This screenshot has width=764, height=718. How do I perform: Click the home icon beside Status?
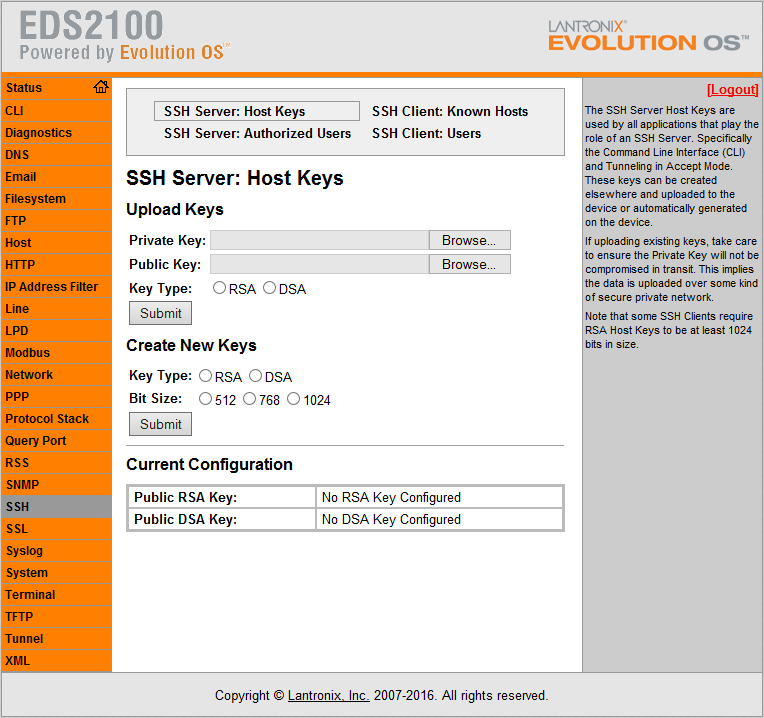101,87
